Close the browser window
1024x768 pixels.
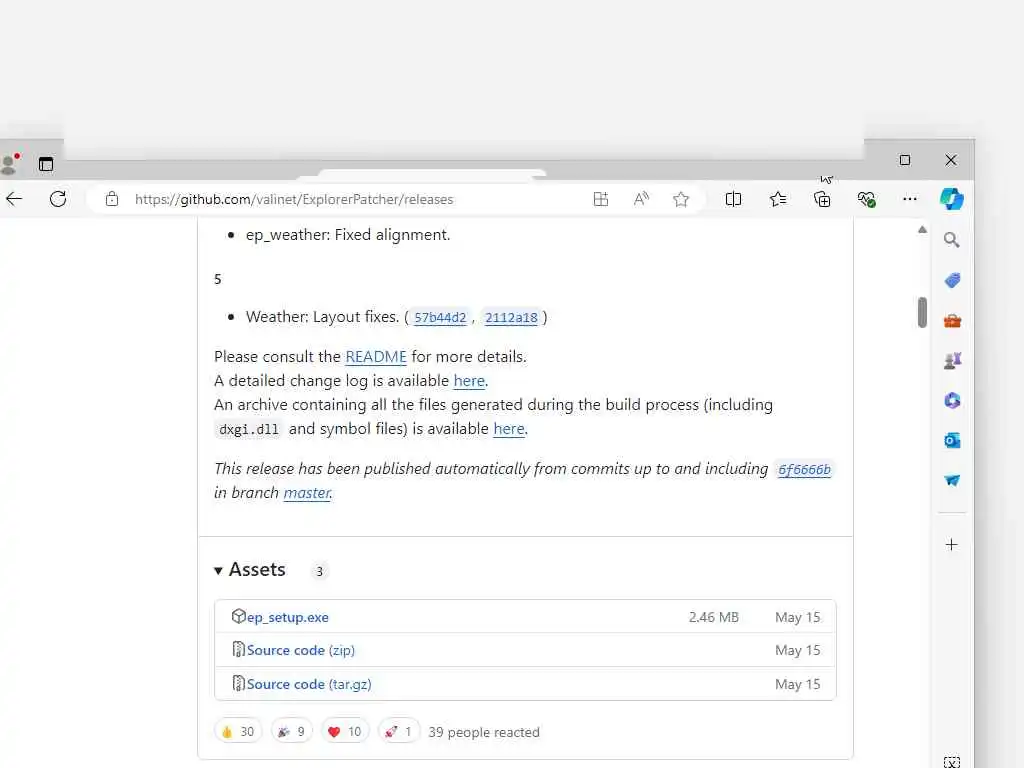click(951, 160)
